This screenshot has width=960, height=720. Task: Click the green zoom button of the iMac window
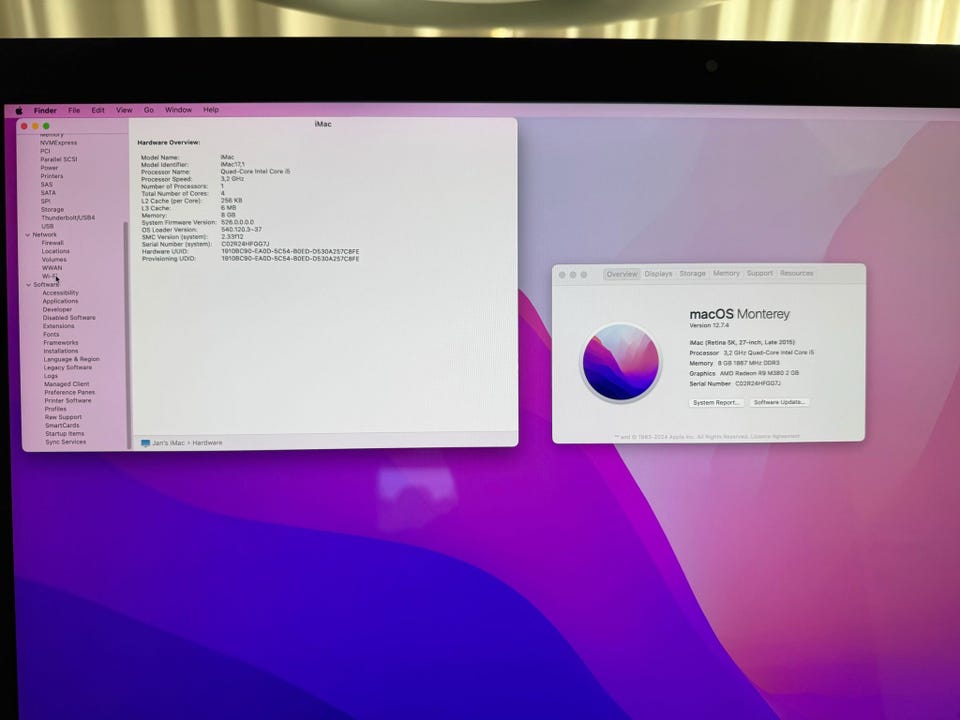click(x=46, y=126)
